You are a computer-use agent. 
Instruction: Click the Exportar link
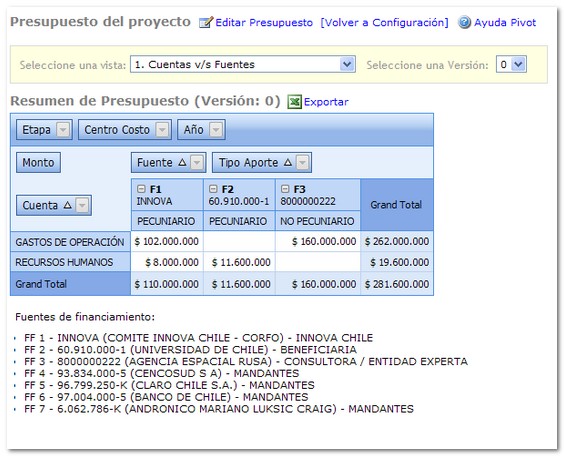click(326, 102)
